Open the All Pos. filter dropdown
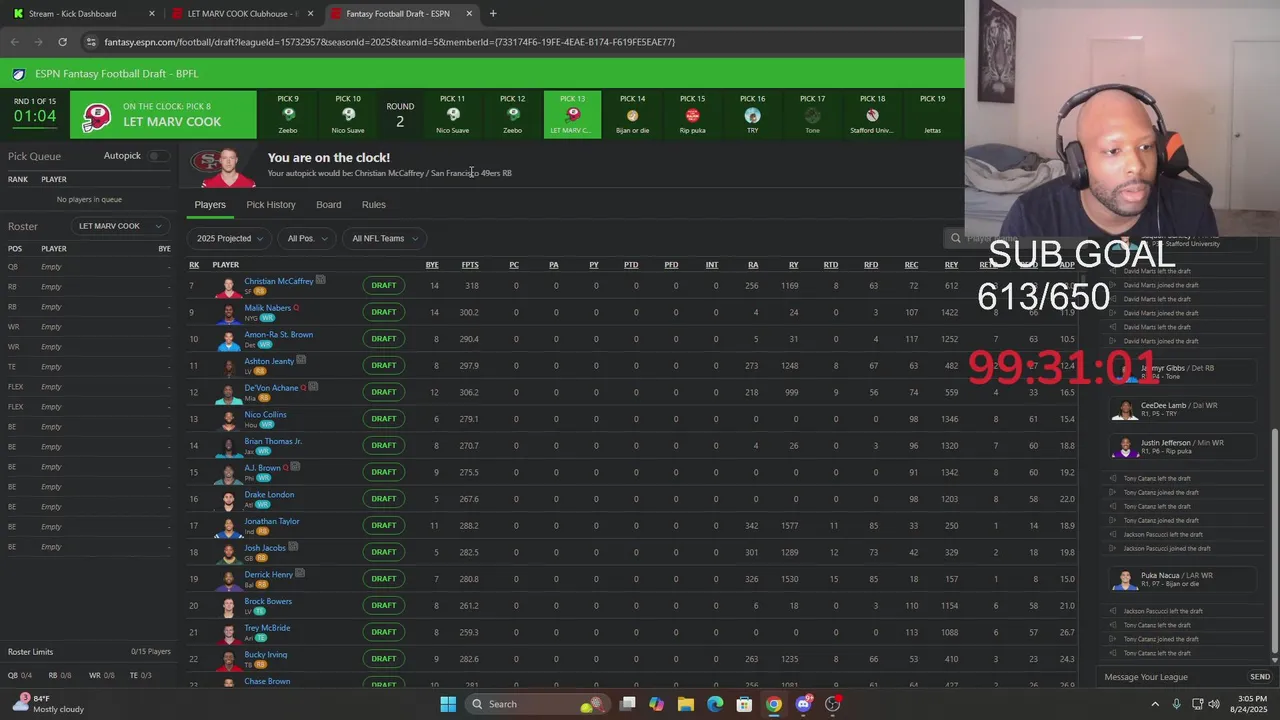The height and width of the screenshot is (720, 1280). point(305,238)
